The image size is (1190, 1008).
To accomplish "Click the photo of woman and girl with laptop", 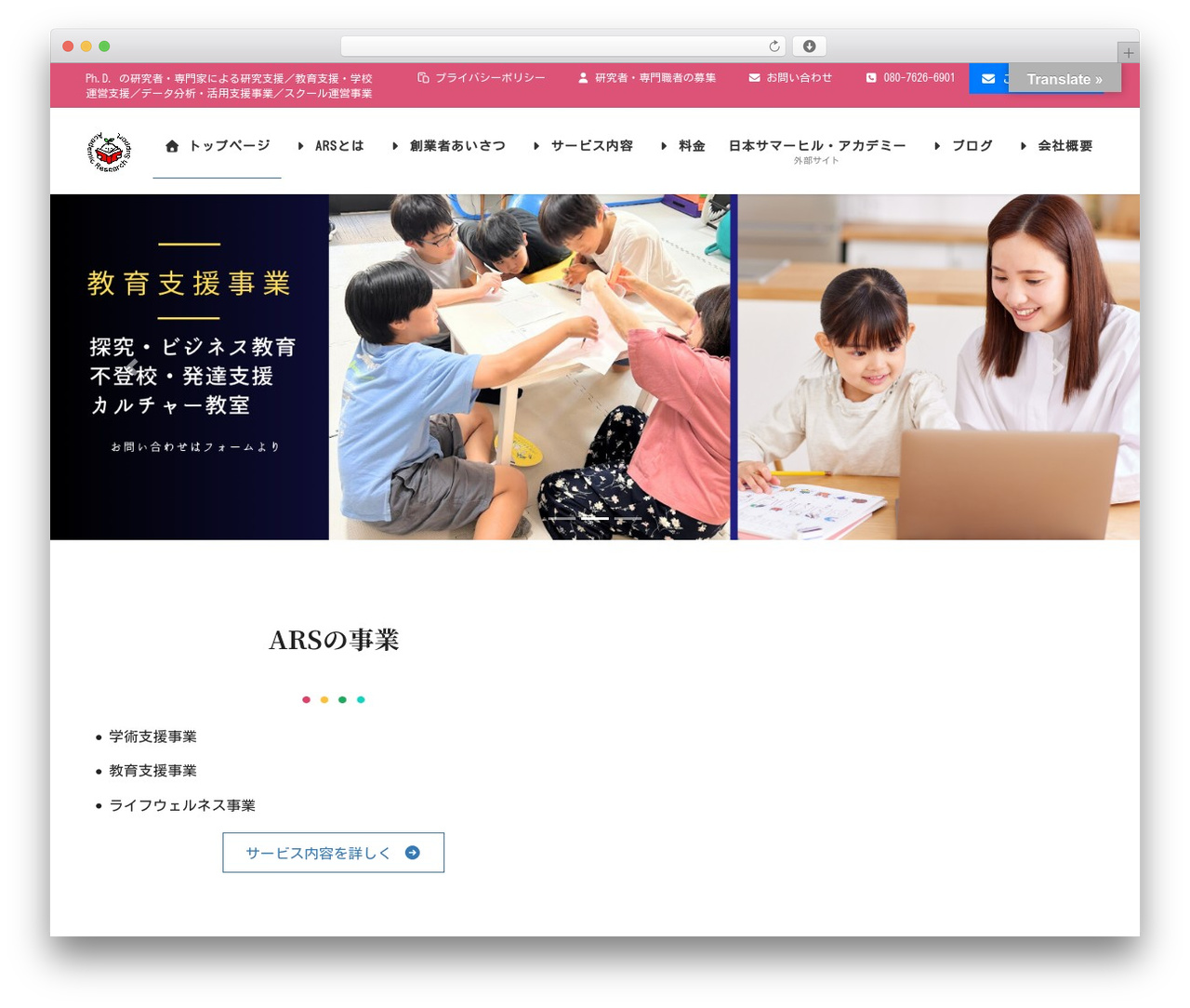I will click(x=939, y=367).
